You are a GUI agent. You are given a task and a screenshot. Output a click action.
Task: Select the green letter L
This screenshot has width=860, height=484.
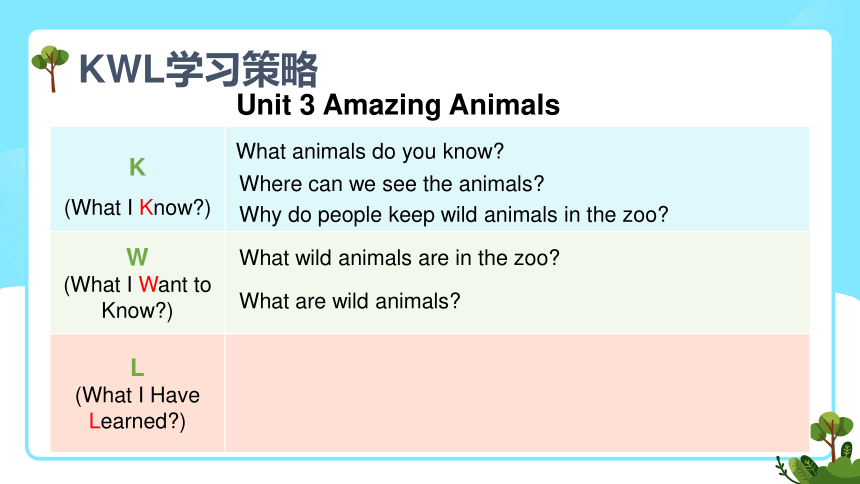[137, 367]
